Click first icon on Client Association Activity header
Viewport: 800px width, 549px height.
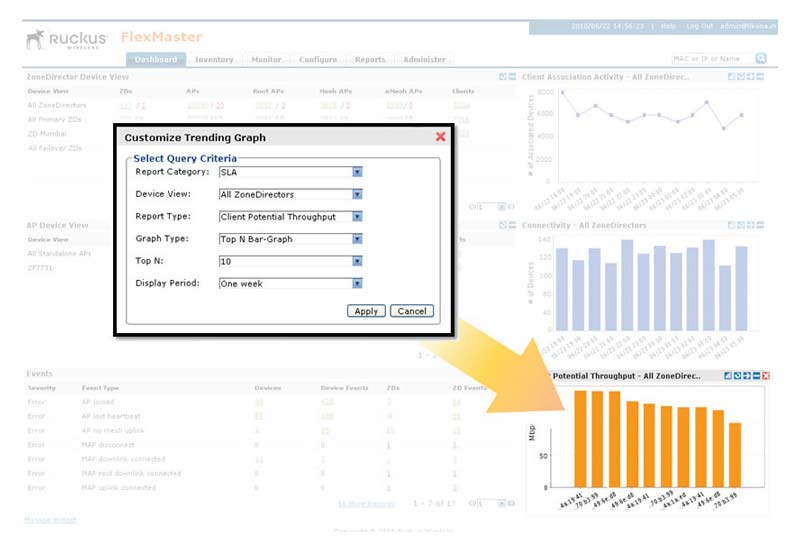coord(731,77)
